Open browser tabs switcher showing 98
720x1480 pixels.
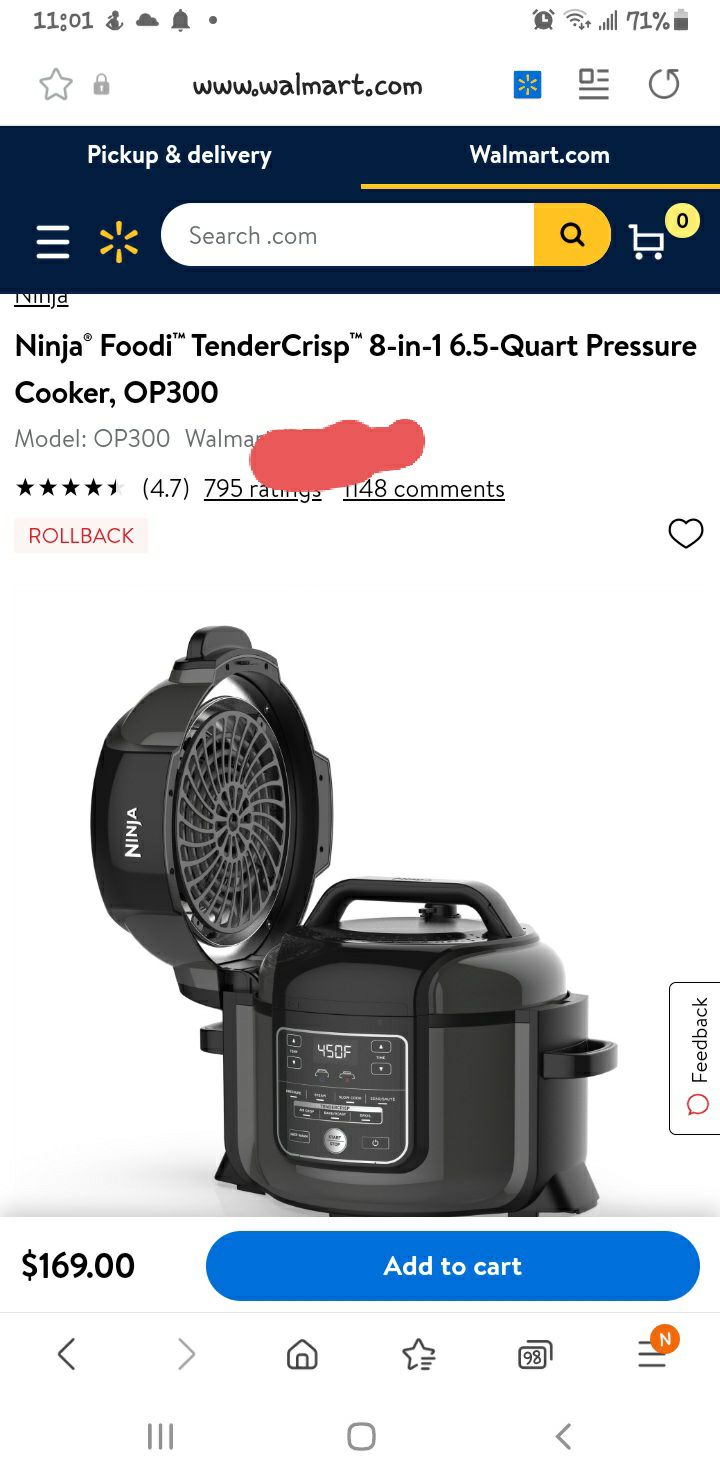pyautogui.click(x=535, y=1355)
